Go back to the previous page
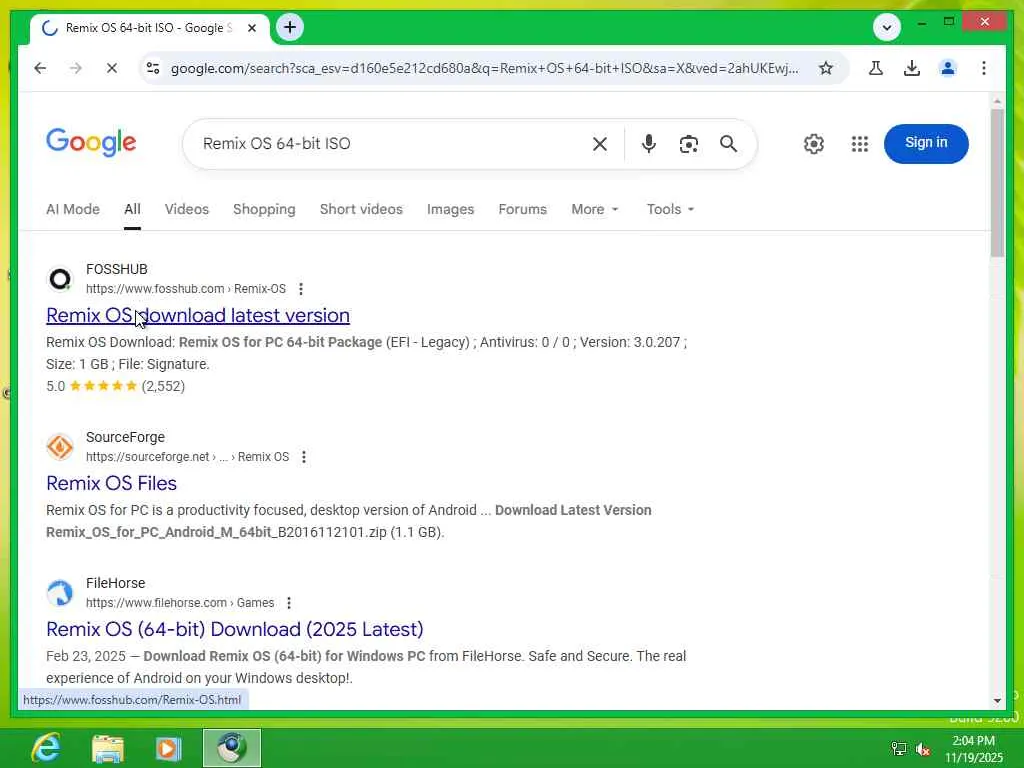Screen dimensions: 1024x768 click(x=40, y=68)
